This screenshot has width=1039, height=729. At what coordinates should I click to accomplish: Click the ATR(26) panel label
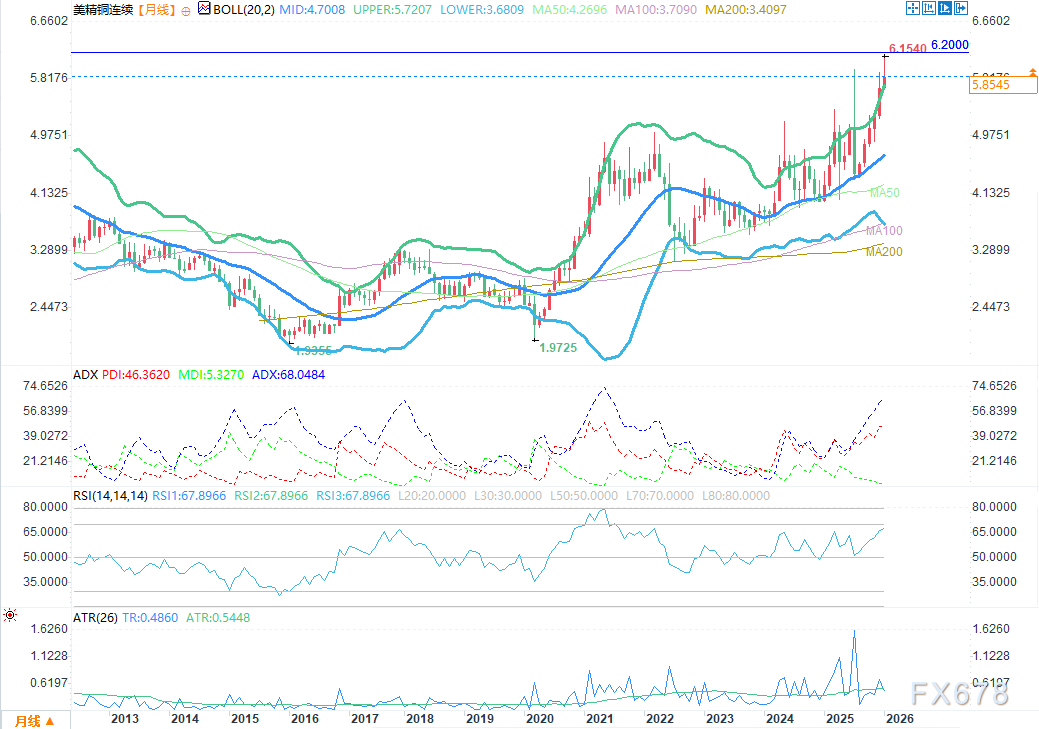[97, 618]
